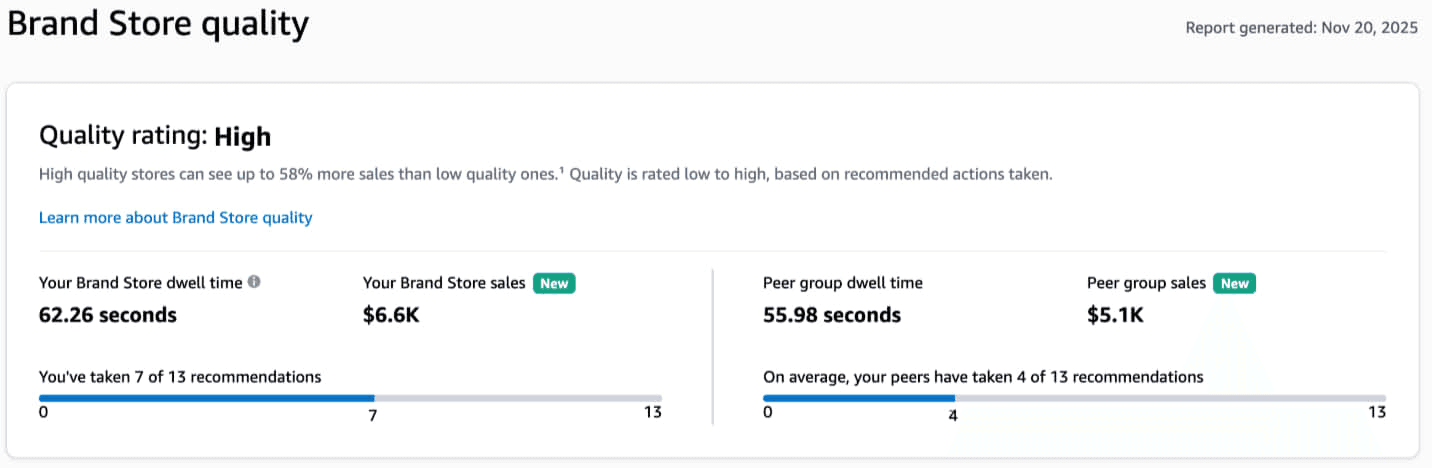Click the peers have taken 4 of 13 text

(983, 377)
